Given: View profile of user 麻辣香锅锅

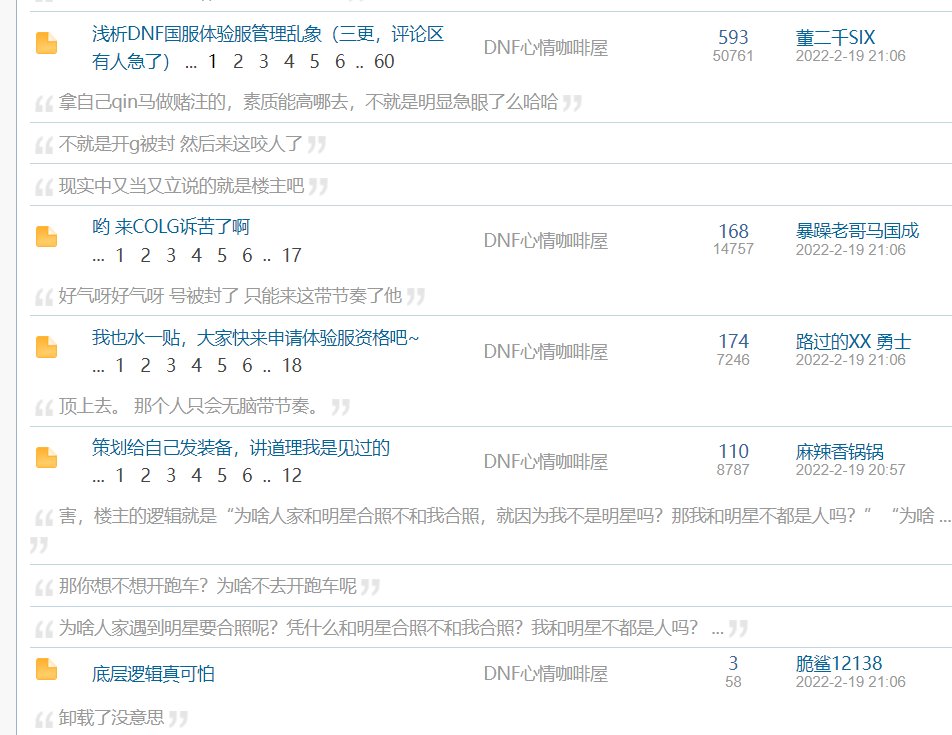Looking at the screenshot, I should click(x=840, y=452).
